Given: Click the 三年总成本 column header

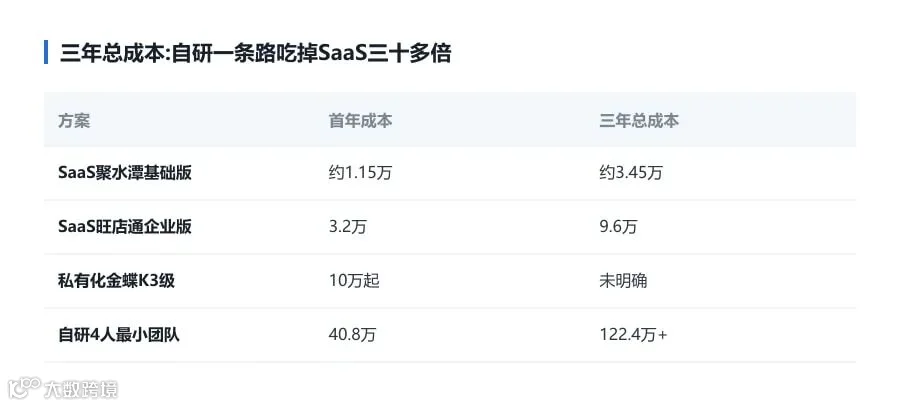Looking at the screenshot, I should click(x=639, y=121).
